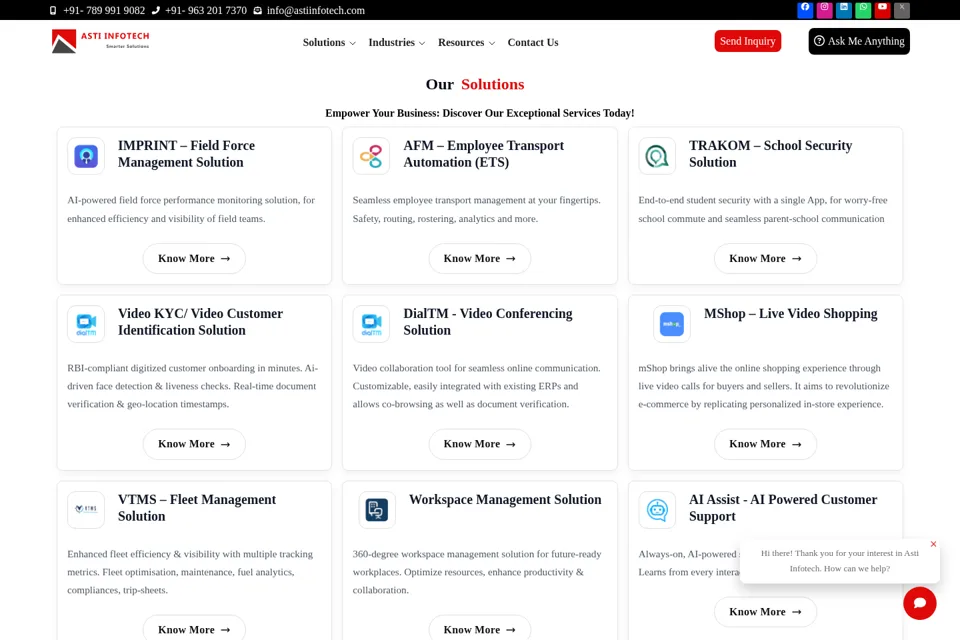Viewport: 960px width, 640px height.
Task: Open the WhatsApp social icon
Action: (x=863, y=9)
